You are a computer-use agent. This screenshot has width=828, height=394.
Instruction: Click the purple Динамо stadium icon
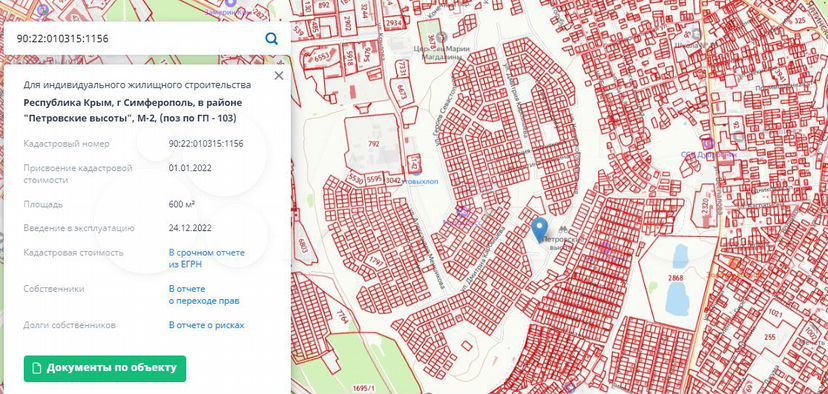pyautogui.click(x=708, y=143)
